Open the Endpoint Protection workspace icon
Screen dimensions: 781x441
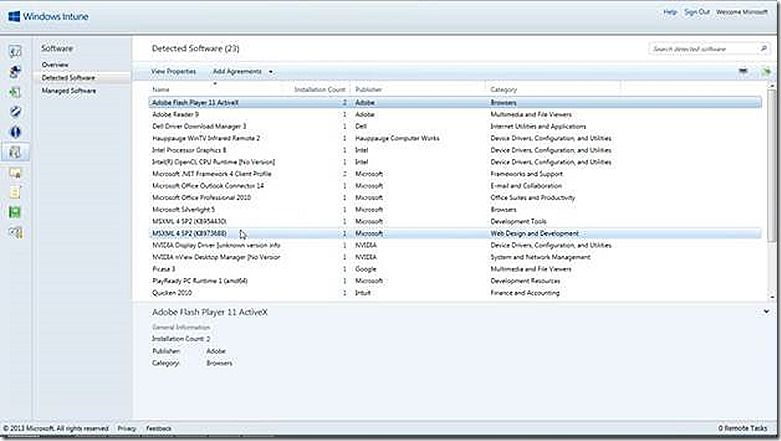[x=15, y=112]
